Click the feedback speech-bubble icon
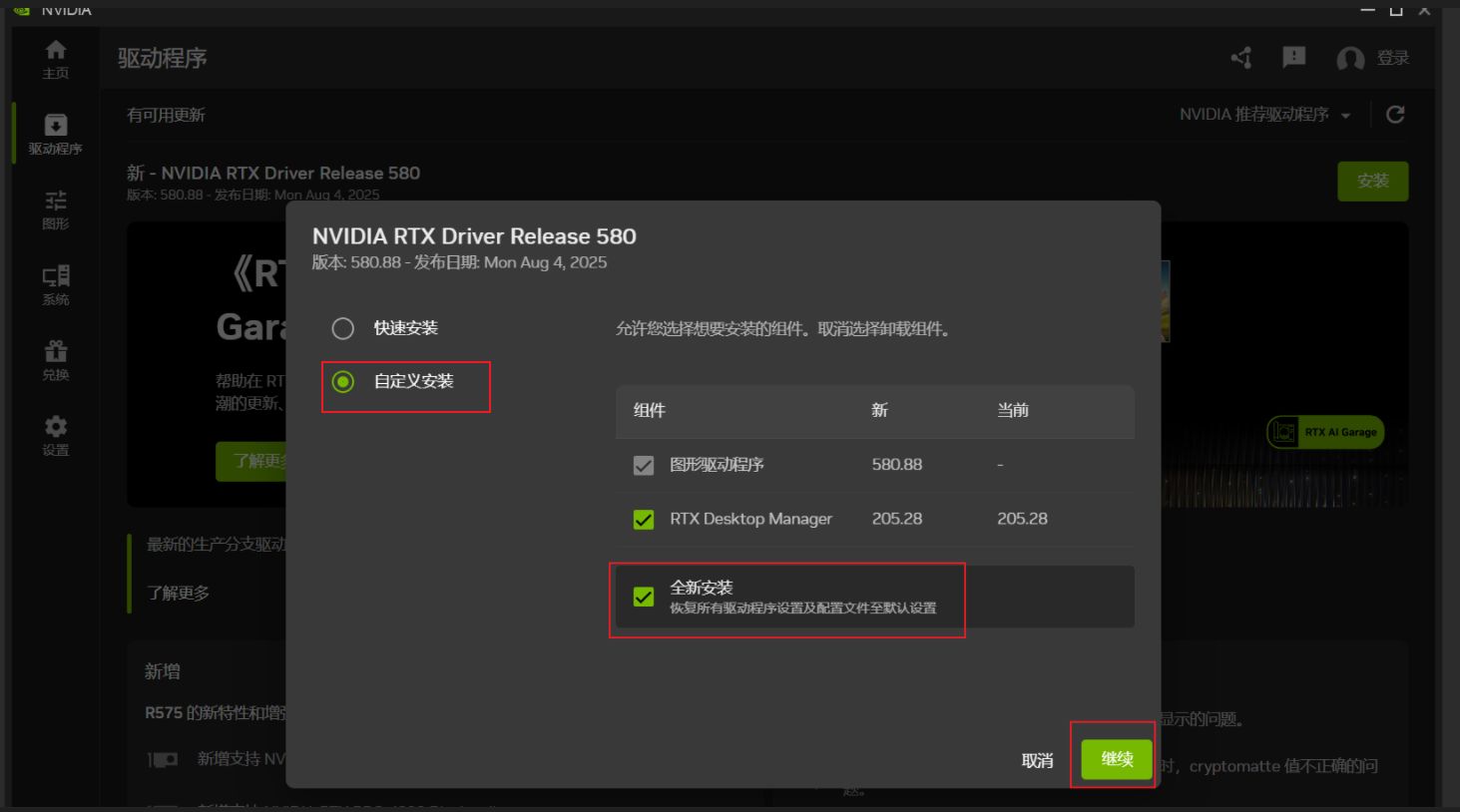 click(x=1294, y=58)
